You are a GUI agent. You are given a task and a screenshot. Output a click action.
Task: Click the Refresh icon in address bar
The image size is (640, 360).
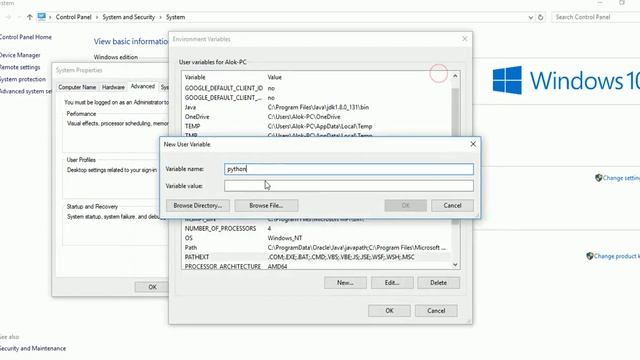click(541, 17)
